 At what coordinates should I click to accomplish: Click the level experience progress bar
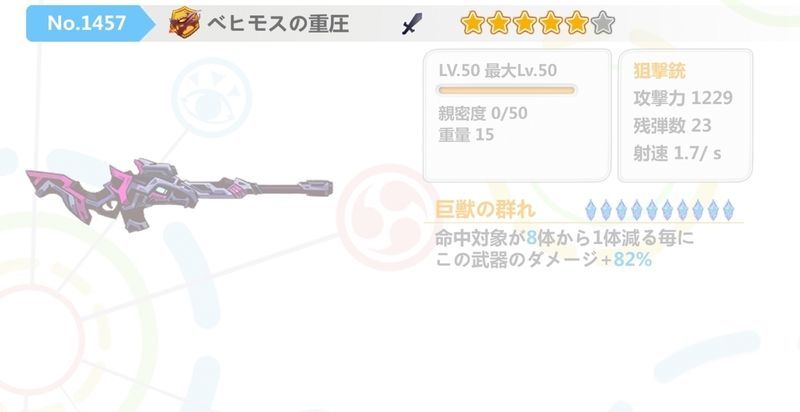[x=506, y=90]
